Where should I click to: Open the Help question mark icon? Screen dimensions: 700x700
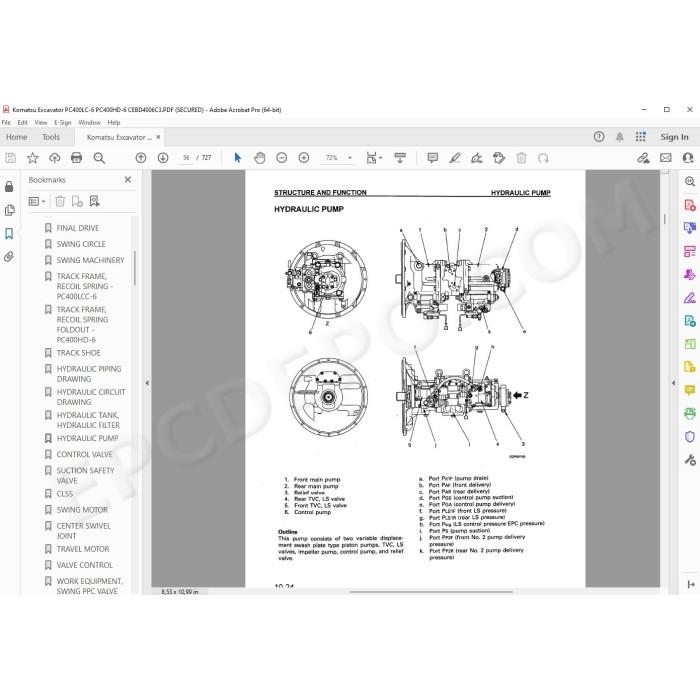click(599, 137)
